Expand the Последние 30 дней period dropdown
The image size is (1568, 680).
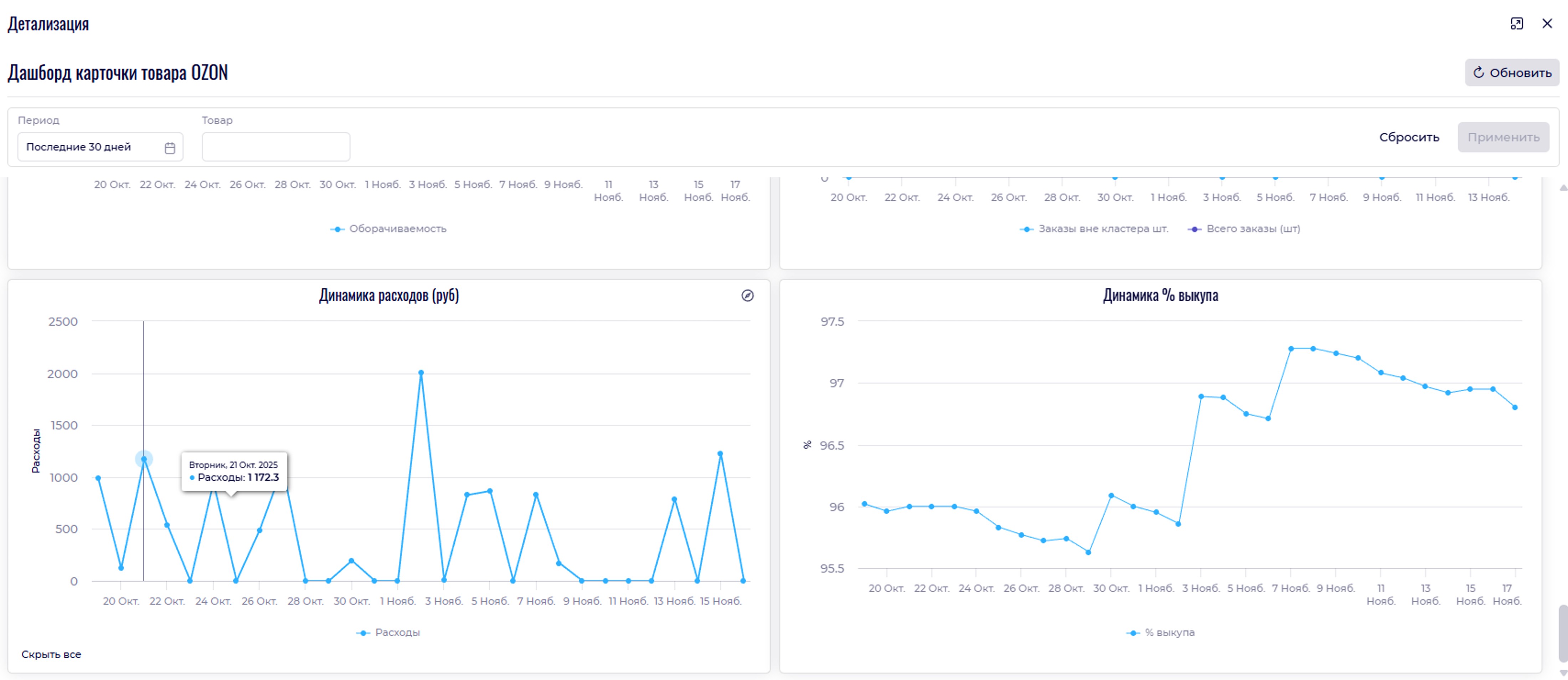point(91,147)
